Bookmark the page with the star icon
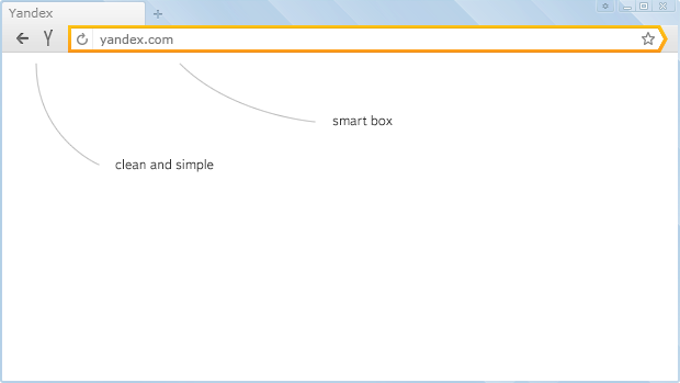Screen dimensions: 680x383 click(x=648, y=39)
